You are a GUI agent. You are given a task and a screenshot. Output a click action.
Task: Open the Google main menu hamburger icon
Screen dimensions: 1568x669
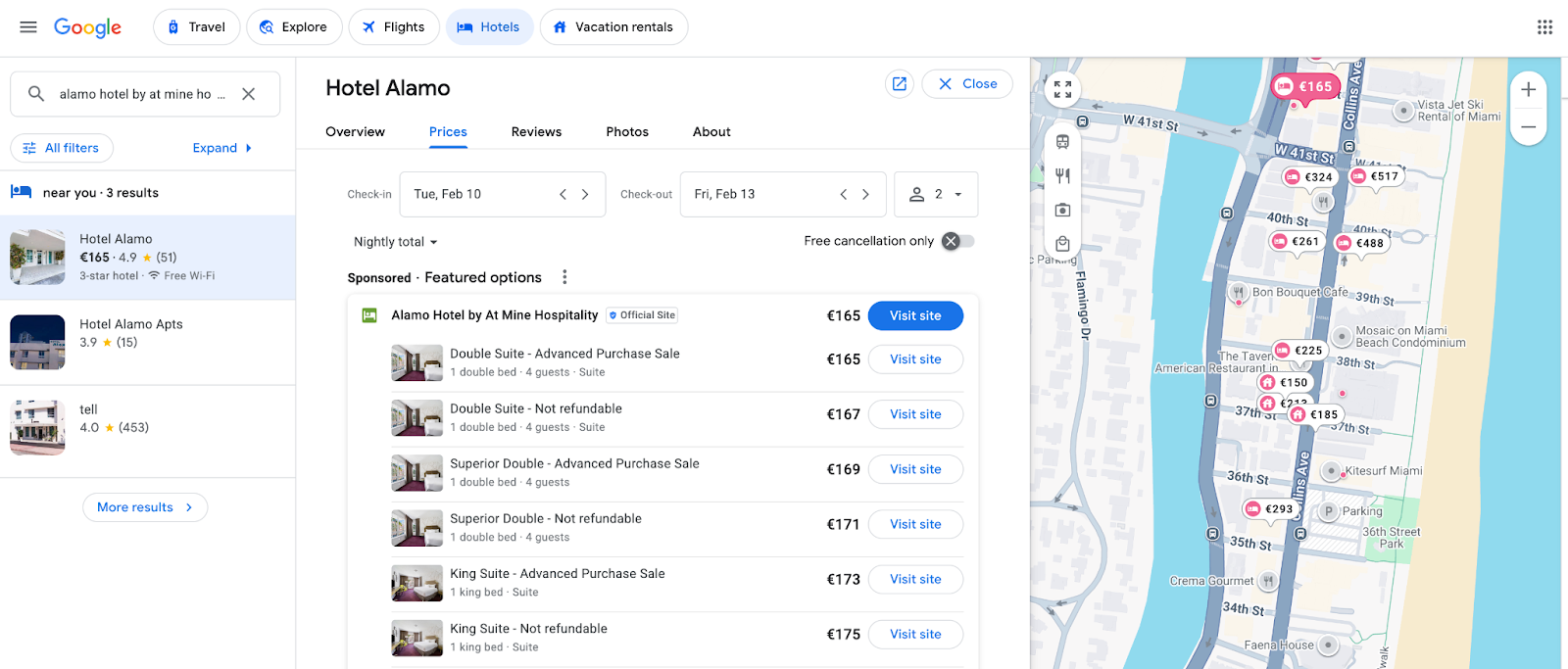pos(28,27)
